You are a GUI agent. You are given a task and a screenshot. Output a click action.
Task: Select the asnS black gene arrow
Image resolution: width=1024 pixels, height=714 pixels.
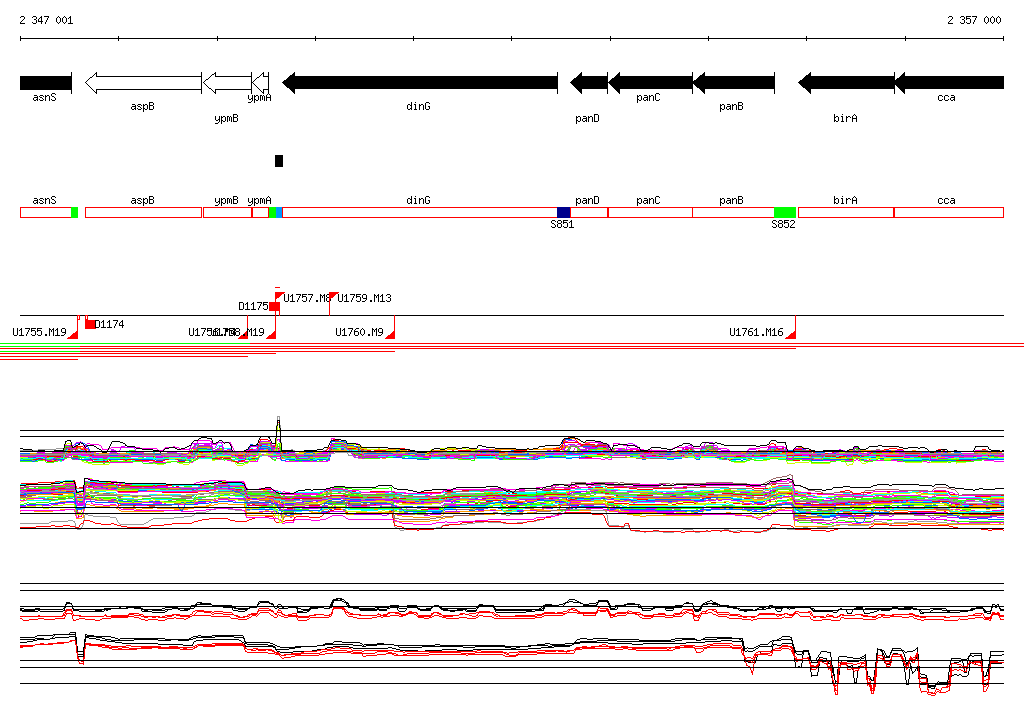[45, 82]
